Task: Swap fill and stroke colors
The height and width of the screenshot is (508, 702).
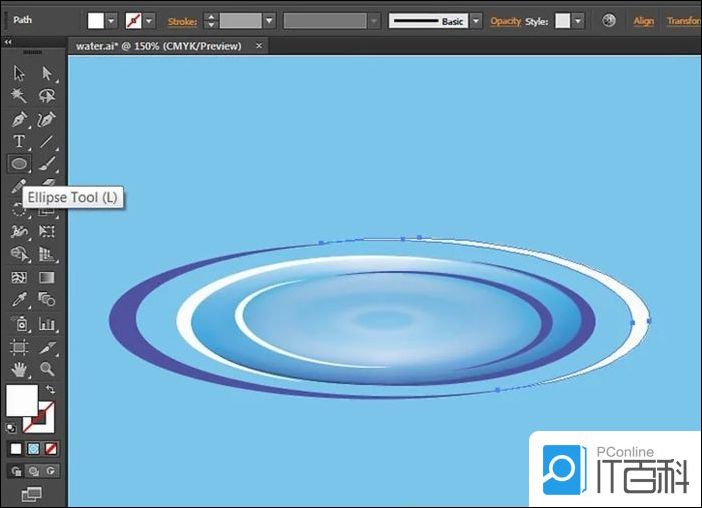Action: [49, 390]
